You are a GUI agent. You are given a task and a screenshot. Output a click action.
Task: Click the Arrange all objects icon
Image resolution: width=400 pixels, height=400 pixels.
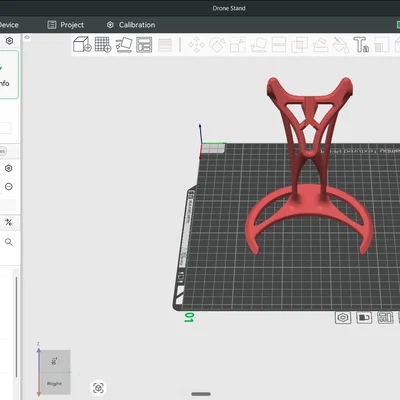tap(144, 45)
